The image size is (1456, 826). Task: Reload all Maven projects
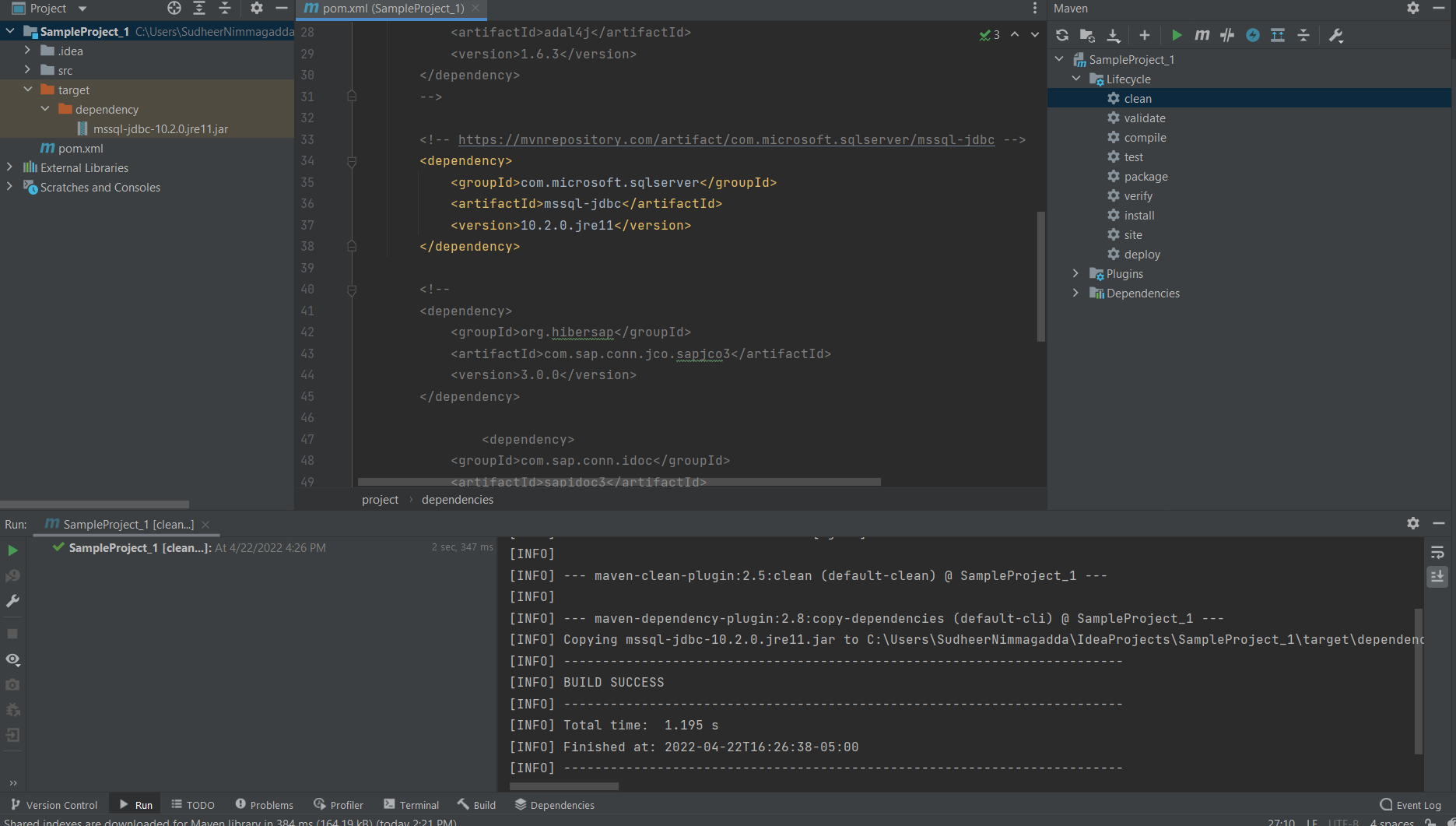pos(1062,35)
